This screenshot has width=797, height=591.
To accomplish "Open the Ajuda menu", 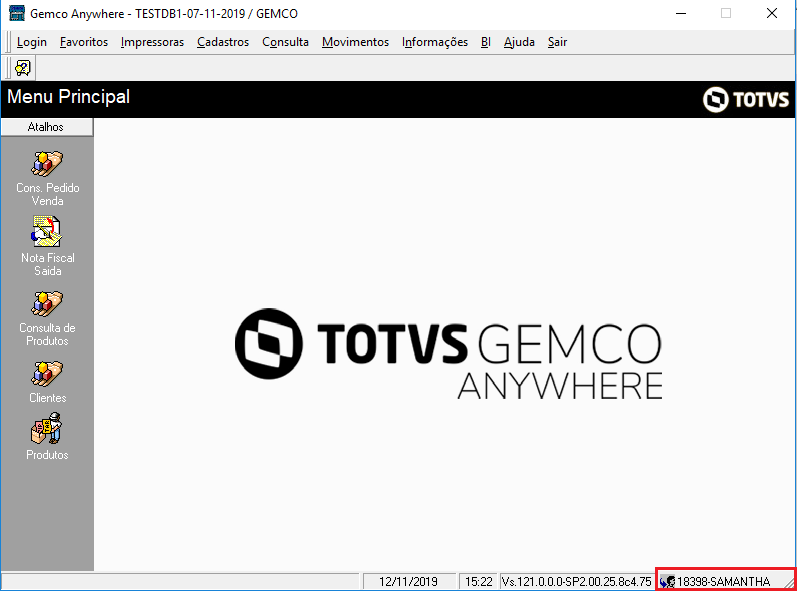I will click(519, 42).
